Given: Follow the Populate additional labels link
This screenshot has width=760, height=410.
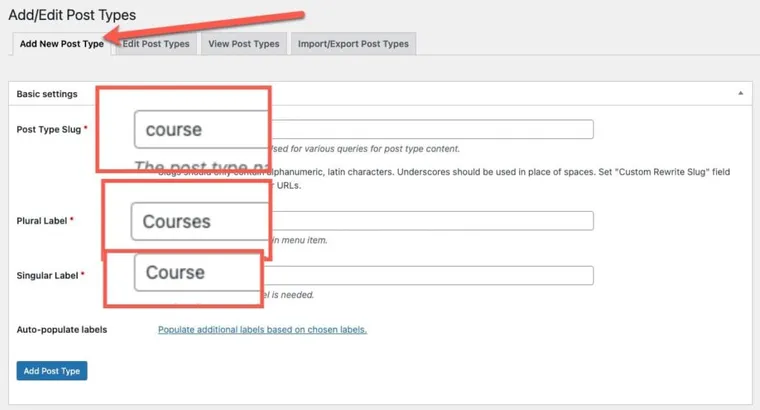Looking at the screenshot, I should click(262, 330).
